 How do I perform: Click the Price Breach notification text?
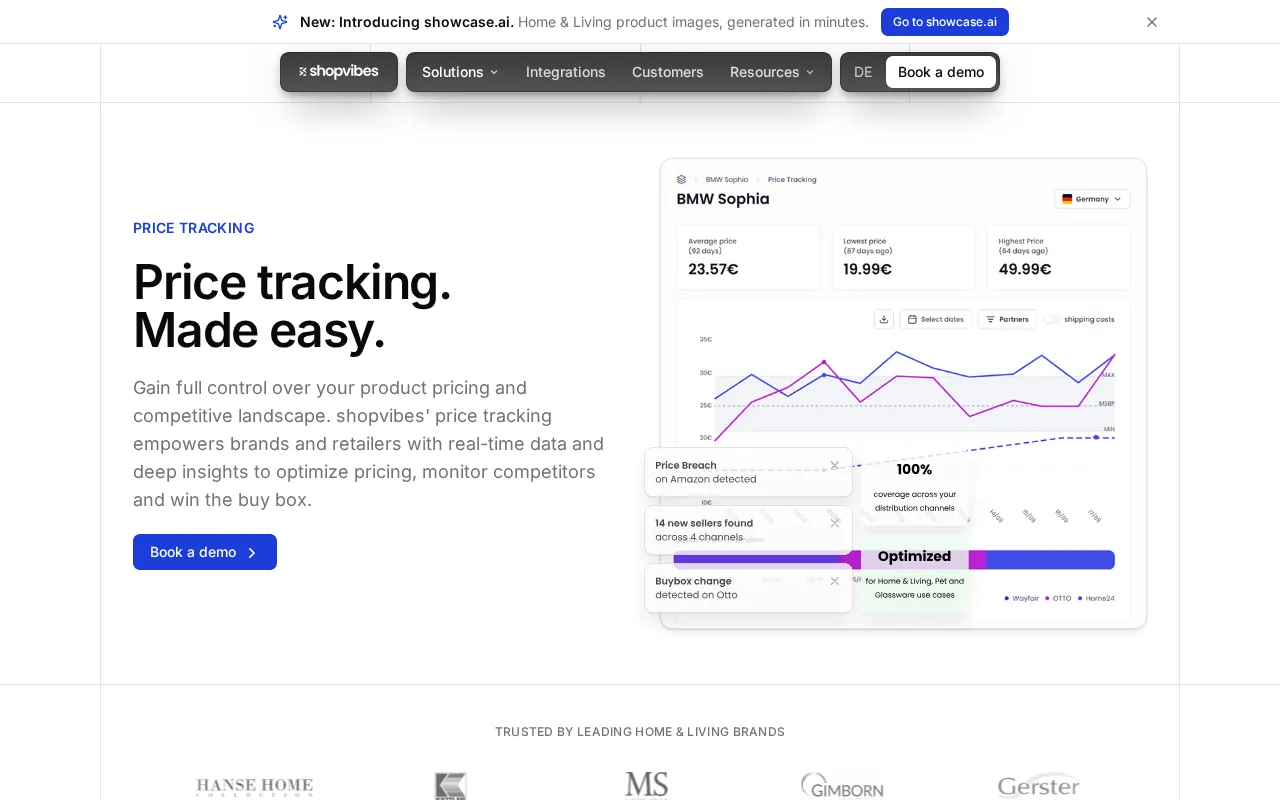(706, 472)
